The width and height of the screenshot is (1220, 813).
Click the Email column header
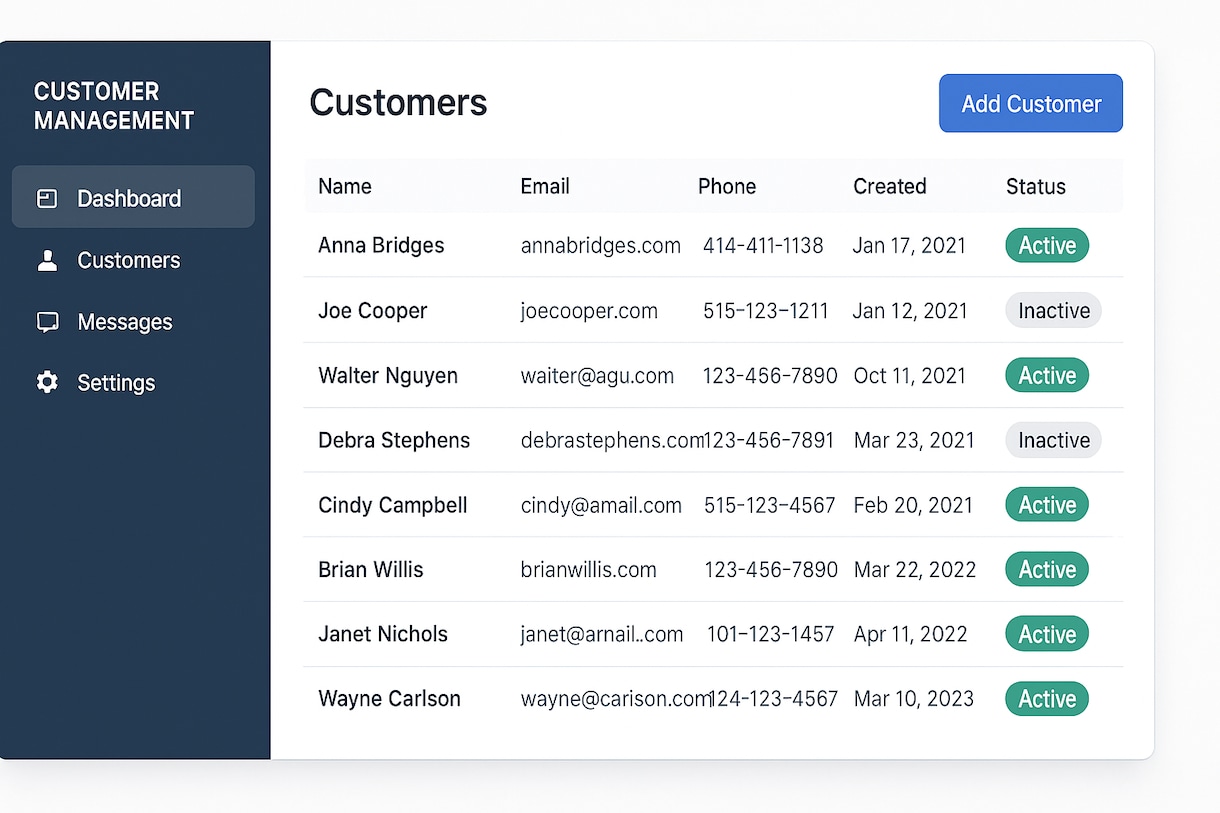click(545, 186)
